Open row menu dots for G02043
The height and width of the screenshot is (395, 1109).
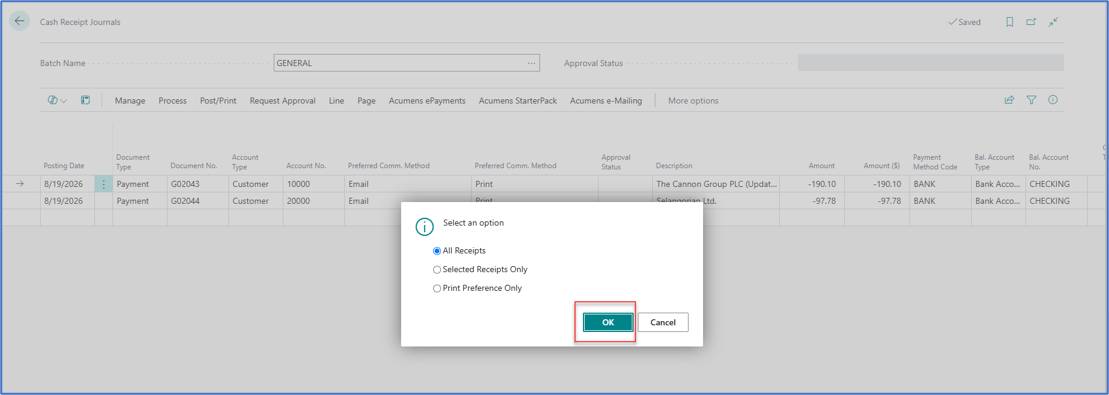[x=104, y=184]
